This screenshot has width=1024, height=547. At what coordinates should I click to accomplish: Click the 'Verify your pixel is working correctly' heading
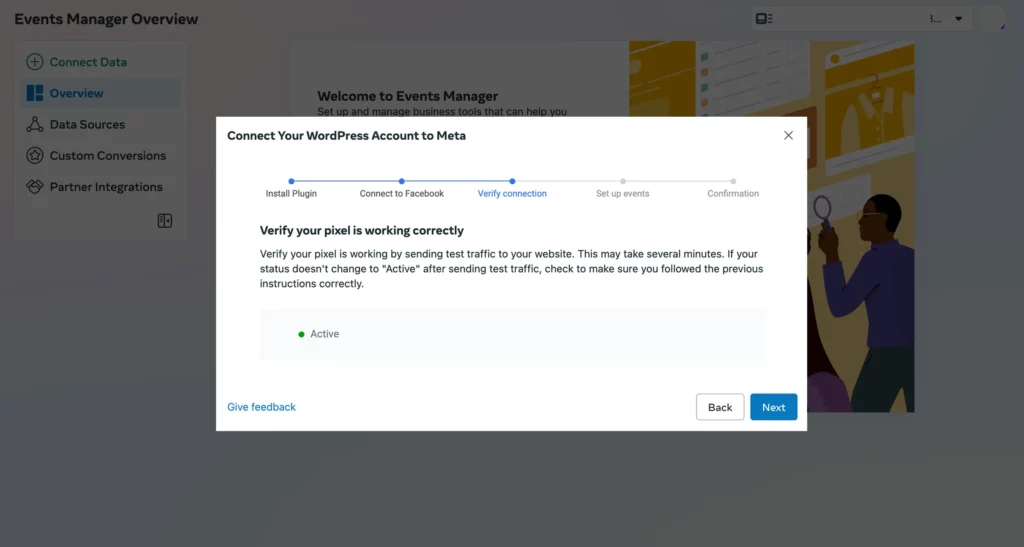click(x=362, y=230)
